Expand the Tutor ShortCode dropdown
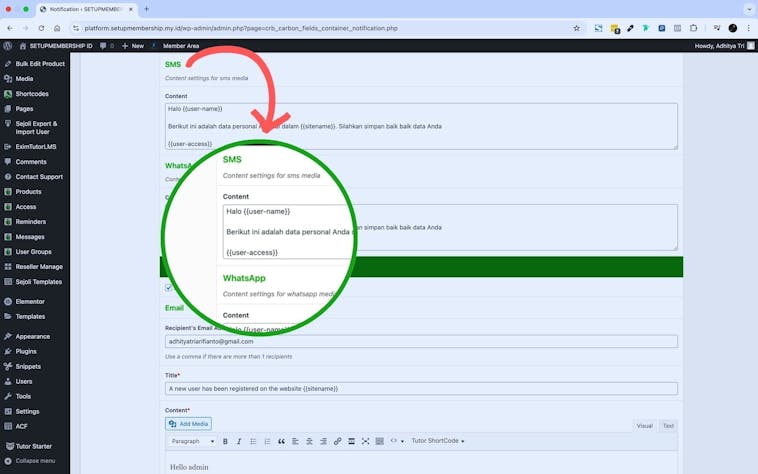 [438, 441]
